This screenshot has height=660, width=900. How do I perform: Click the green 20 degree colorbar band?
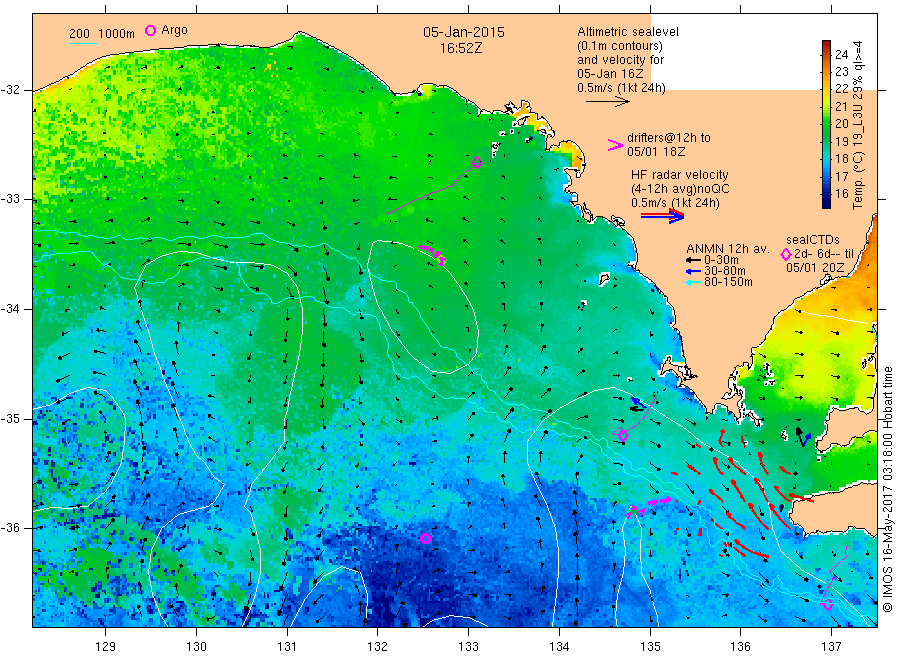click(827, 124)
